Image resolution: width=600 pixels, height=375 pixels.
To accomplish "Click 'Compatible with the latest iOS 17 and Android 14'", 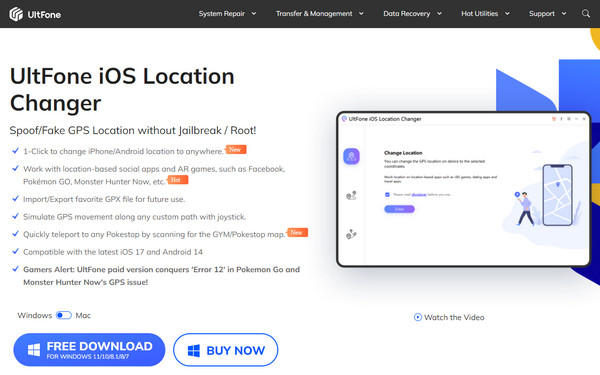I will (x=113, y=252).
